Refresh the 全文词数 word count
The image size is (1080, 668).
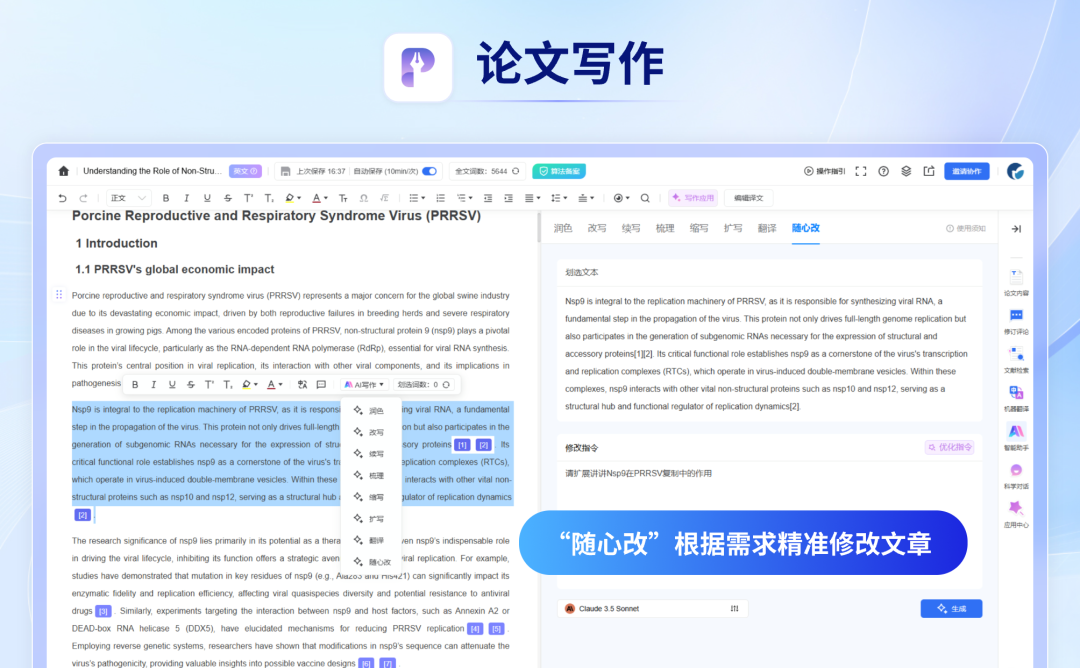pos(515,171)
